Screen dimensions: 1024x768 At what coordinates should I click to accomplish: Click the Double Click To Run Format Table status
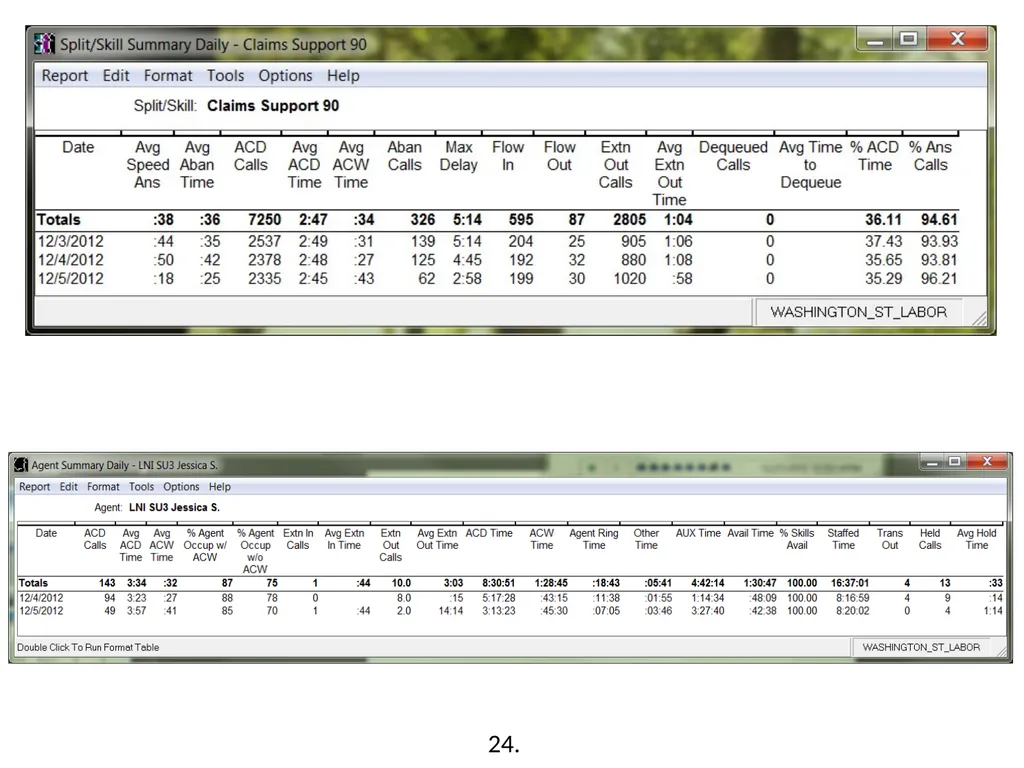pyautogui.click(x=88, y=647)
